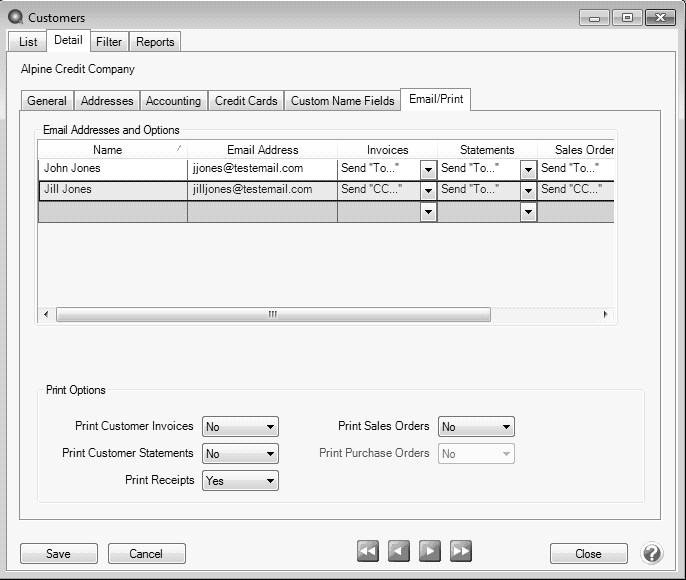
Task: Jump to the last customer record
Action: pos(461,551)
